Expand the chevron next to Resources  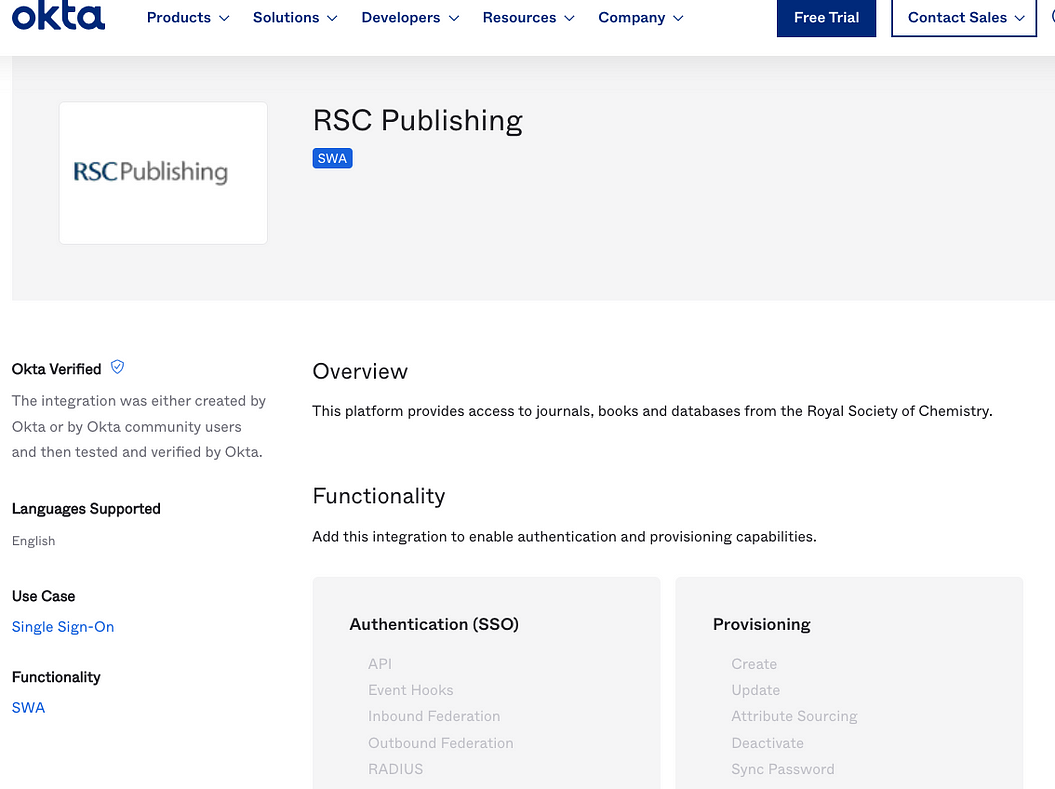coord(570,18)
